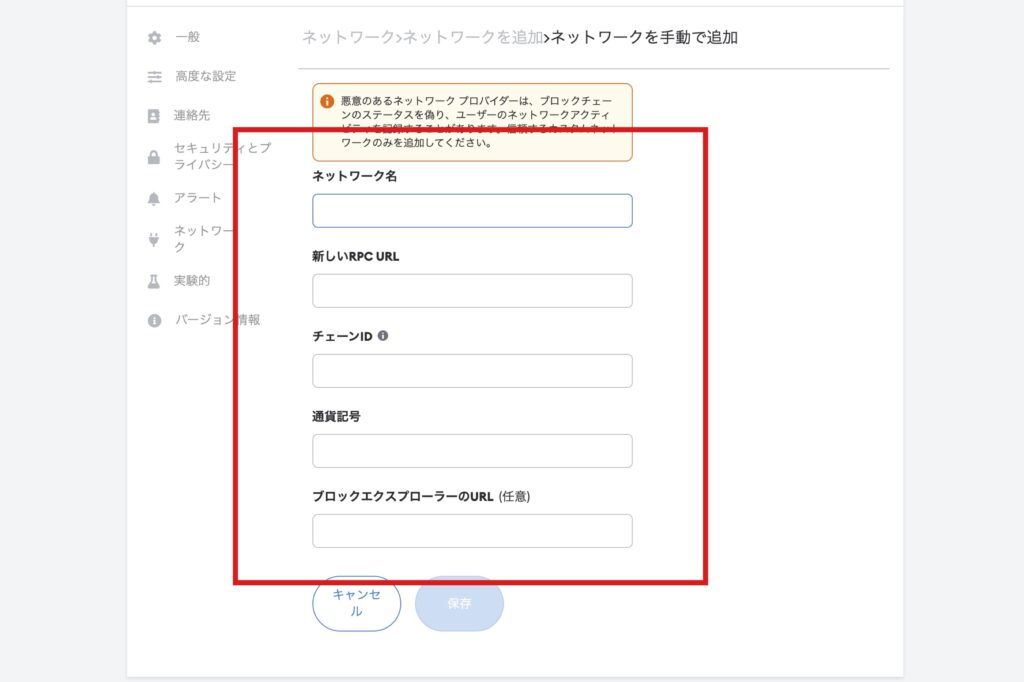
Task: Click the 通貨記号 label text
Action: (336, 416)
